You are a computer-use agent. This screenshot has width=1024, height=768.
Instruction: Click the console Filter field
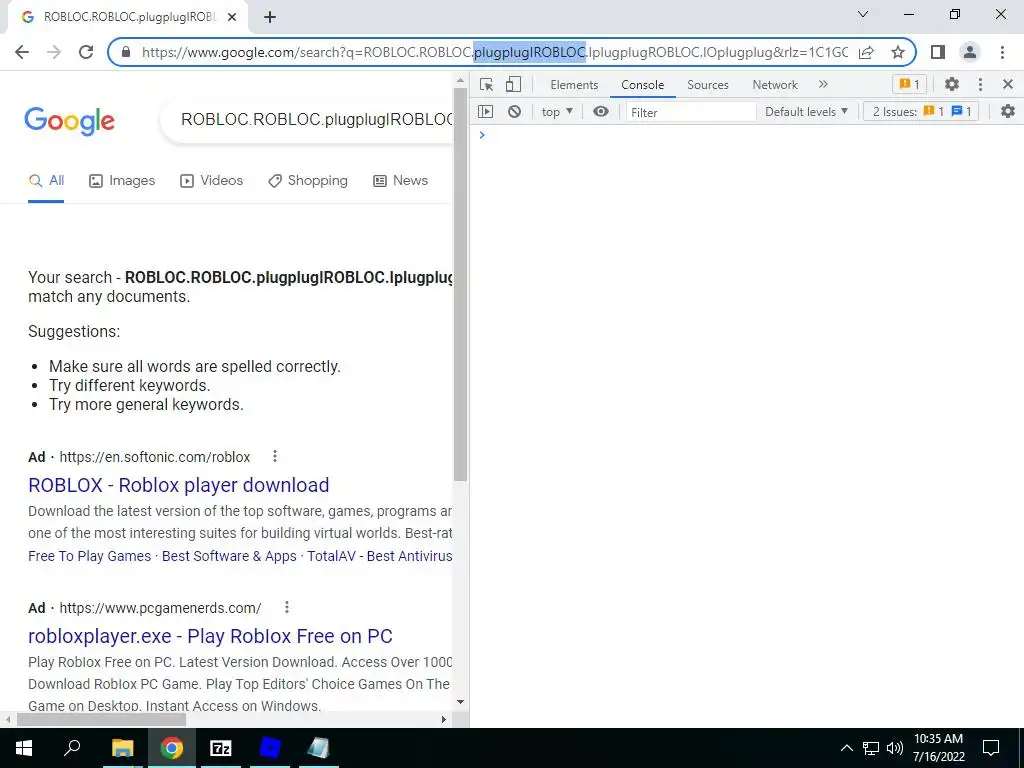[x=690, y=112]
